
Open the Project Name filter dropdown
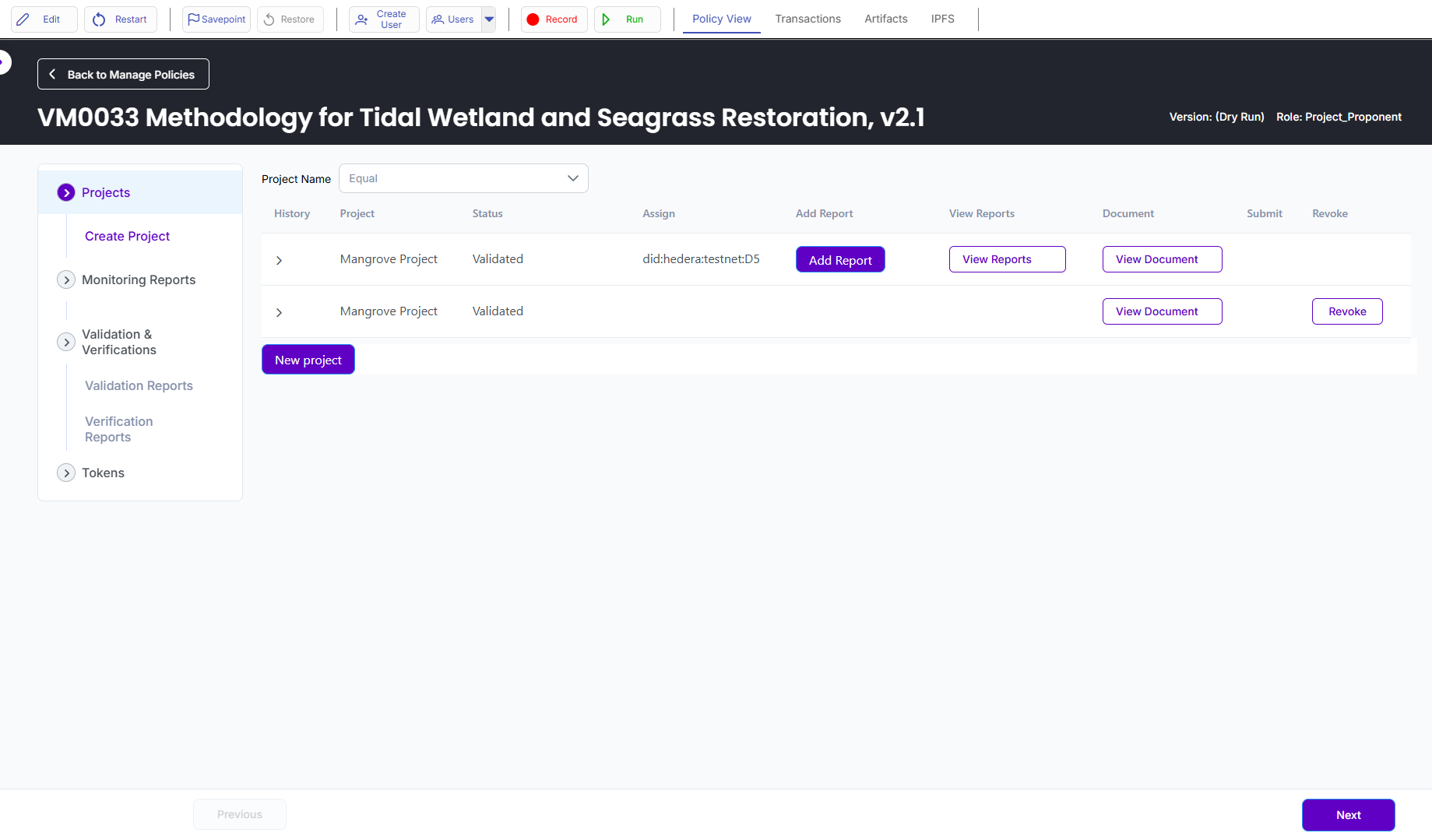pyautogui.click(x=463, y=178)
